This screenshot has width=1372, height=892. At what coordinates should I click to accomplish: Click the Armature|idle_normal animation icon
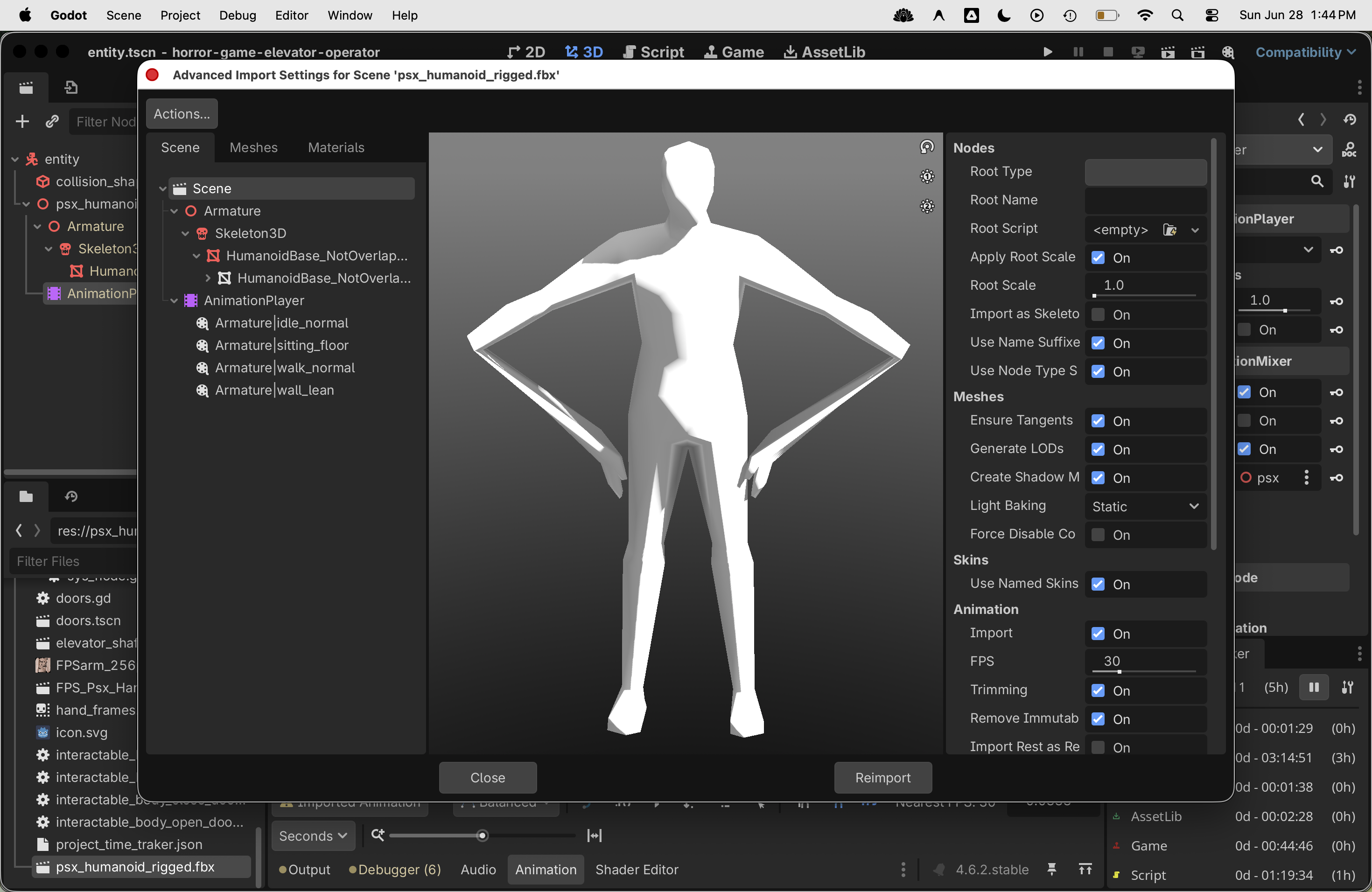point(202,323)
